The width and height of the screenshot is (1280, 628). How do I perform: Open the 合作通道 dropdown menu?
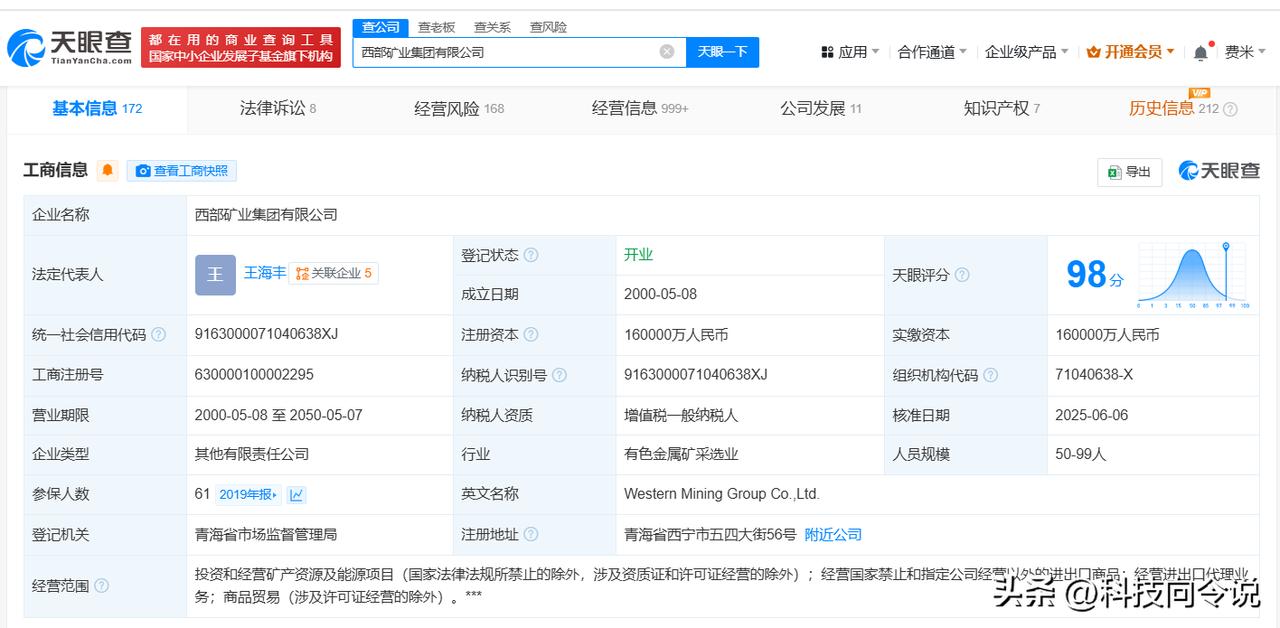tap(932, 52)
